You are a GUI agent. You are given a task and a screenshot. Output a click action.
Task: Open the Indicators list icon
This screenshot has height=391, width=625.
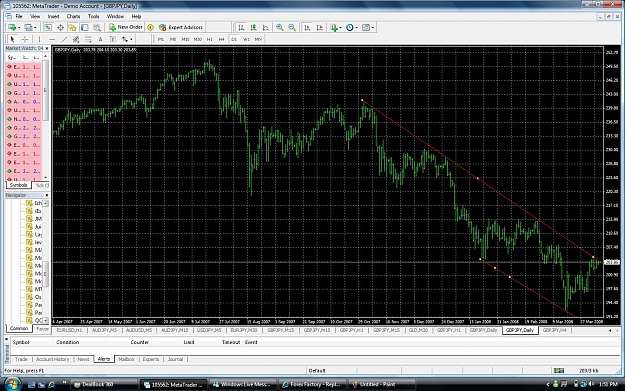[x=334, y=28]
